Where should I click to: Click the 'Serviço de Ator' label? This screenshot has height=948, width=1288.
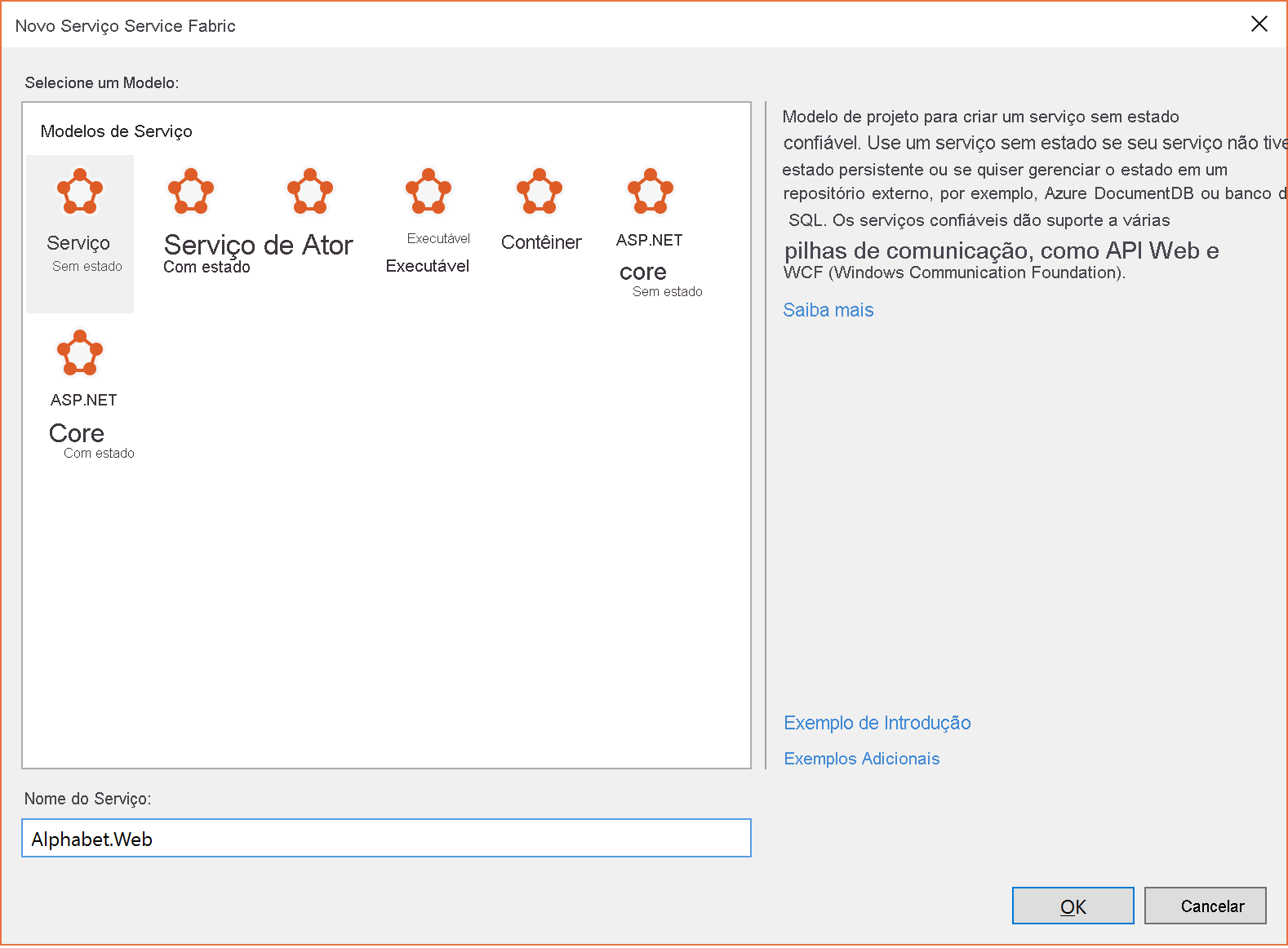tap(258, 245)
